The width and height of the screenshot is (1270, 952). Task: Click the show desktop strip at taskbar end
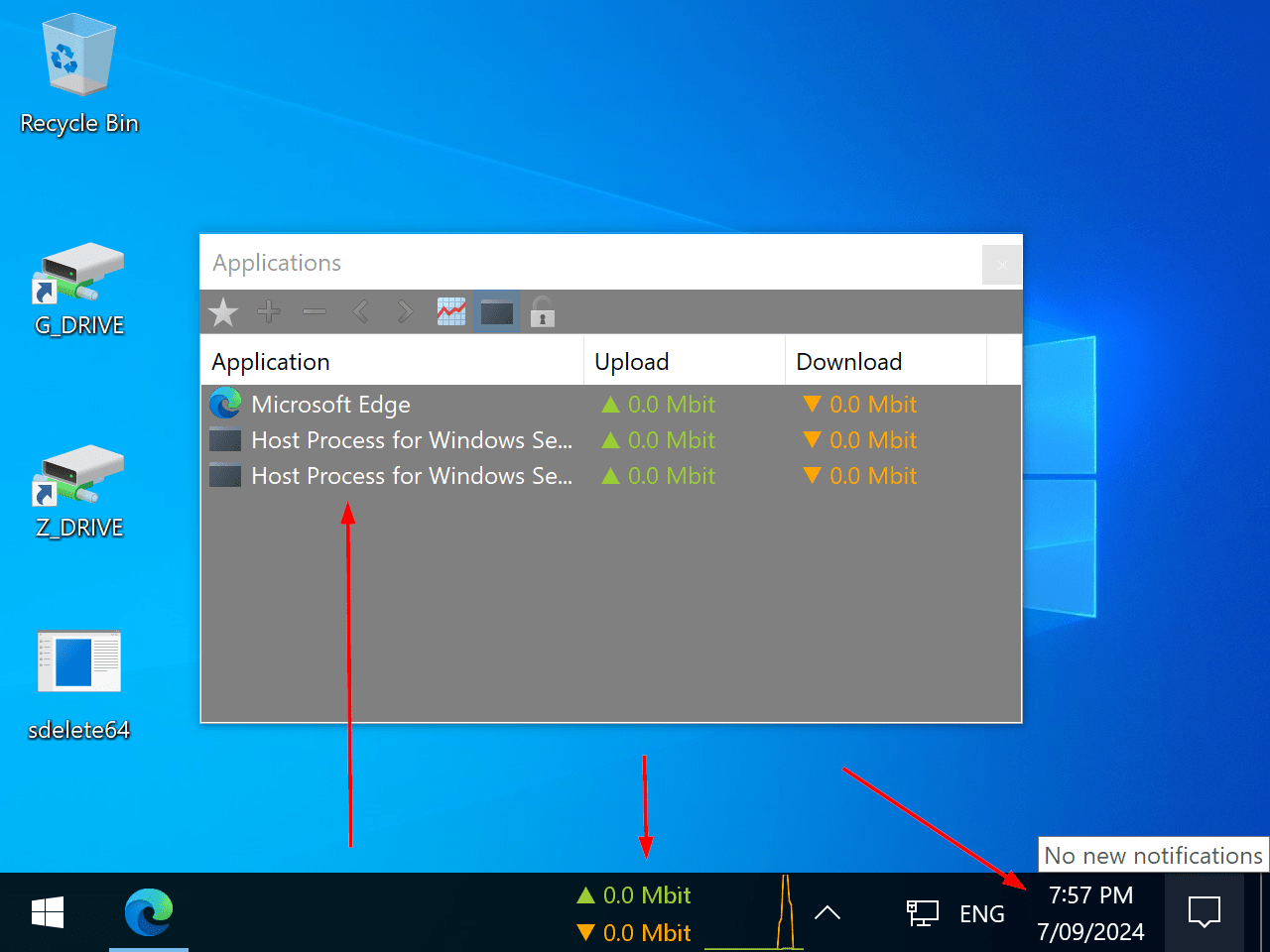[x=1264, y=912]
